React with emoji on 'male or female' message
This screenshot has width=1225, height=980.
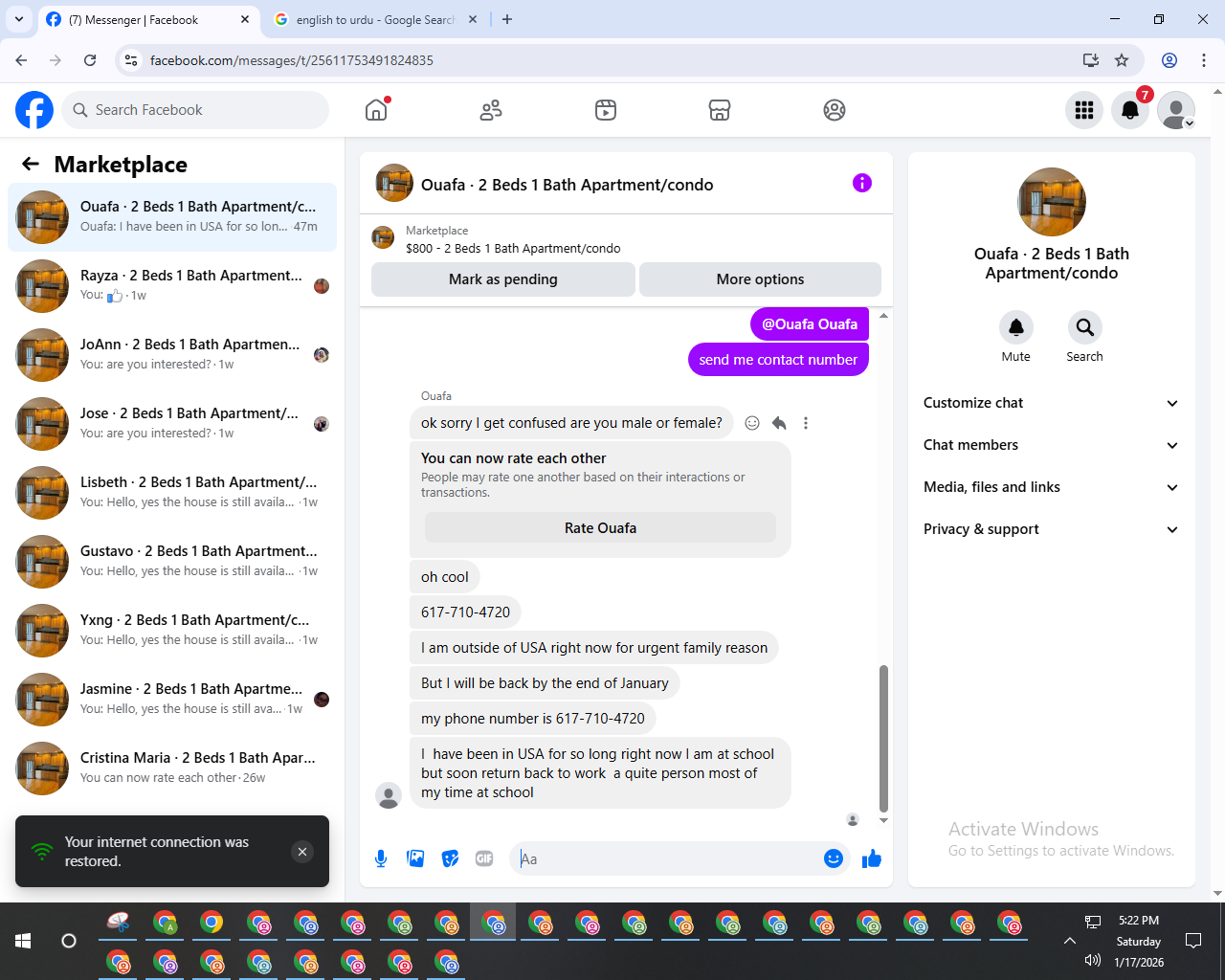752,423
